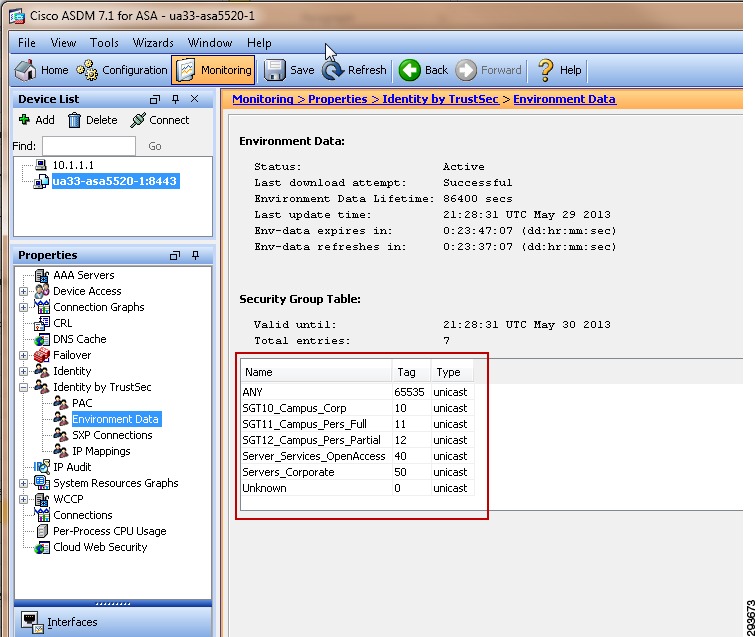Pin the Properties panel
Viewport: 756px width, 637px height.
click(x=195, y=256)
